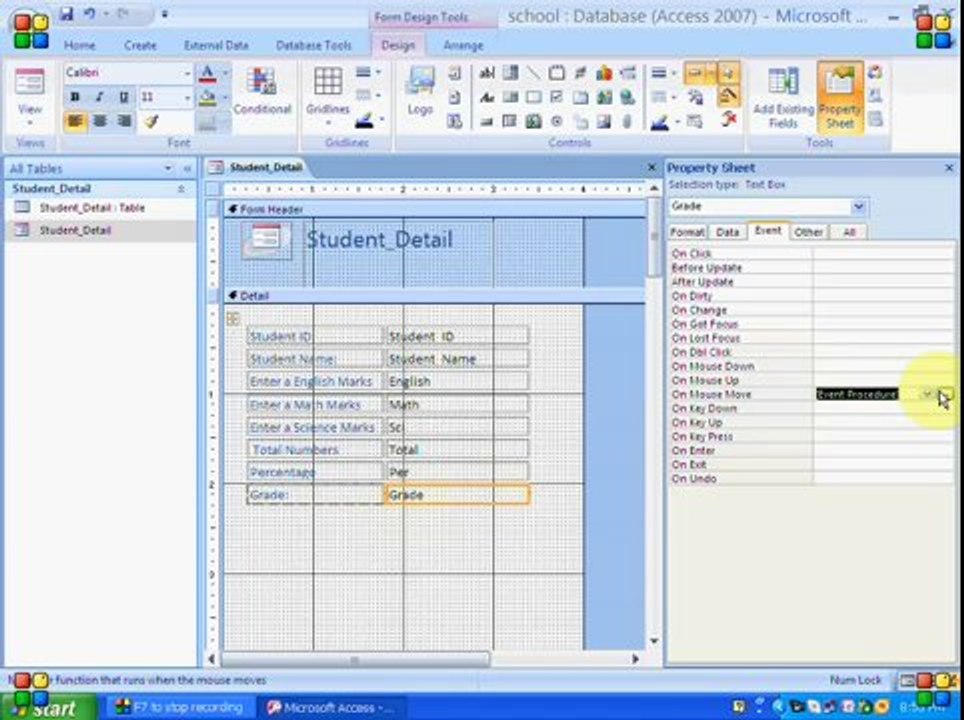This screenshot has width=964, height=720.
Task: Click the Fill/Back Color paint bucket swatch
Action: [208, 97]
